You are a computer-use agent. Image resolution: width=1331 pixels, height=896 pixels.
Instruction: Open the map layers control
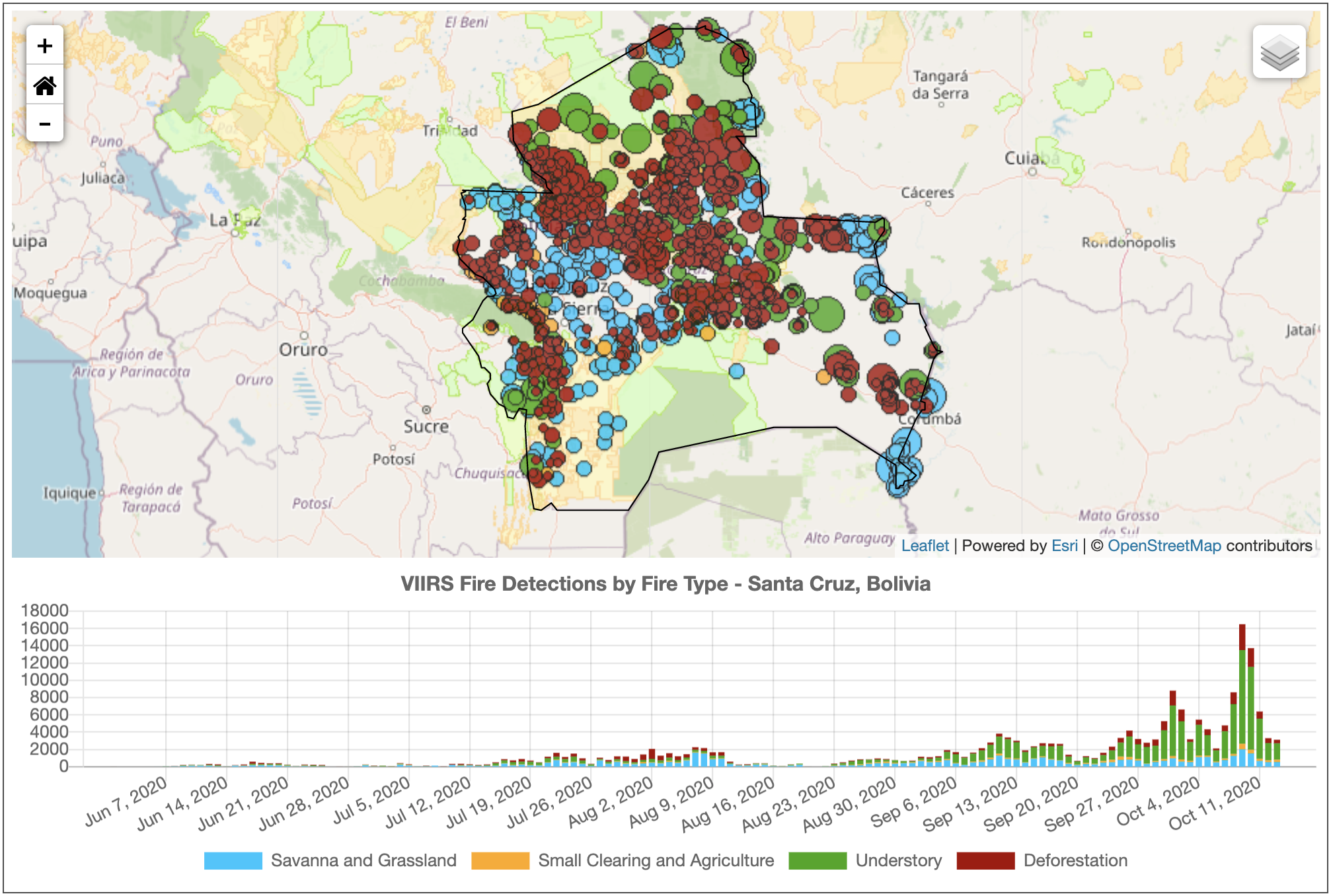[x=1279, y=52]
